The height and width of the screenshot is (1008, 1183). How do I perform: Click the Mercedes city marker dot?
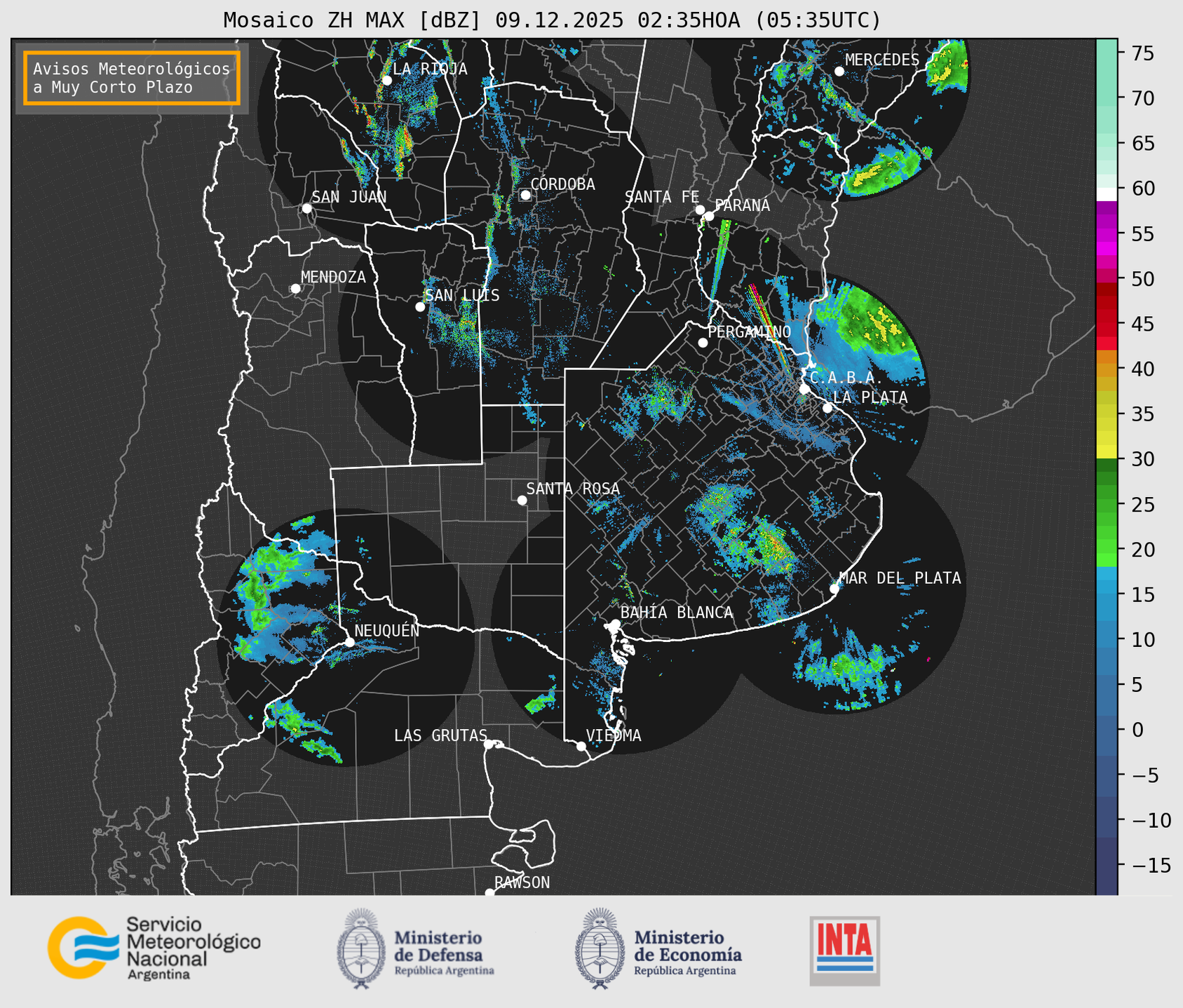click(839, 71)
